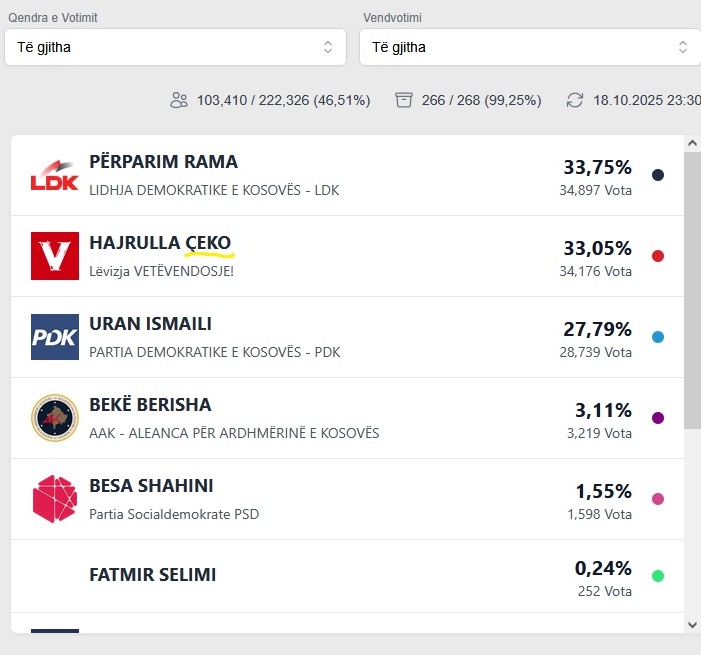
Task: Click the AAK party emblem
Action: 55,418
